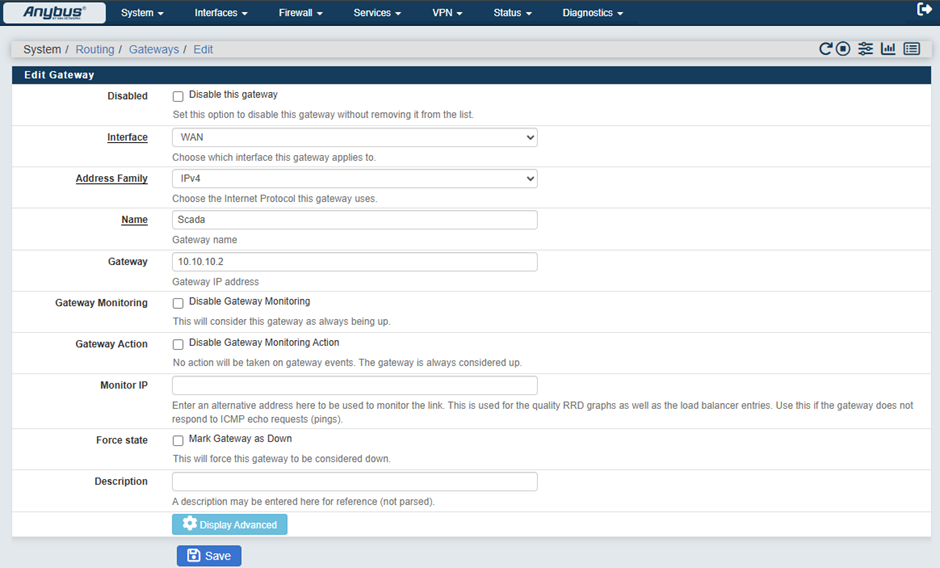Image resolution: width=940 pixels, height=568 pixels.
Task: Go to Routing breadcrumb link
Action: [94, 49]
